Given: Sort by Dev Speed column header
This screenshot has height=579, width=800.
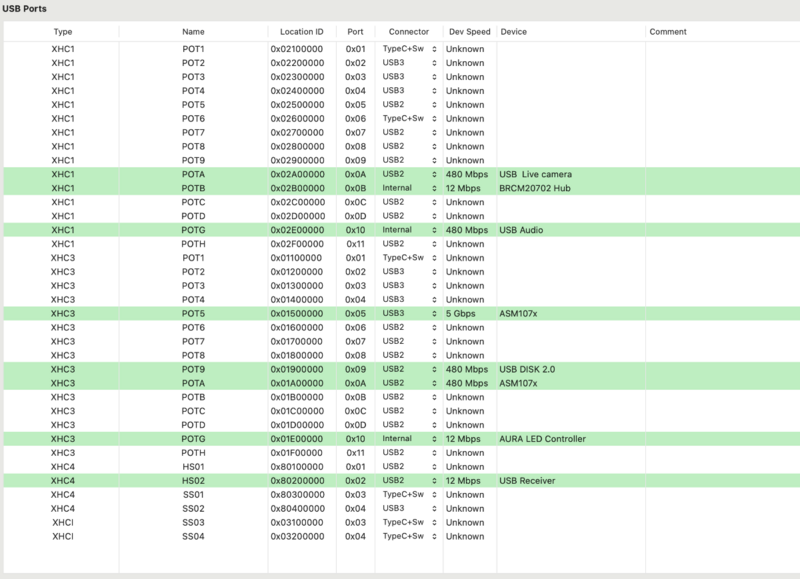Looking at the screenshot, I should [469, 32].
